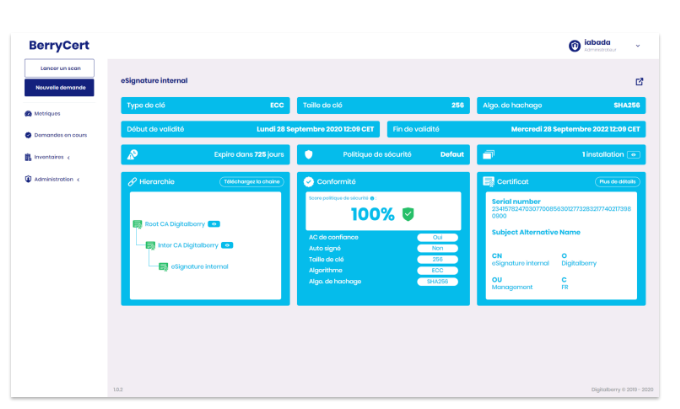Click the eSignature internal certificate icon in the tree

163,267
